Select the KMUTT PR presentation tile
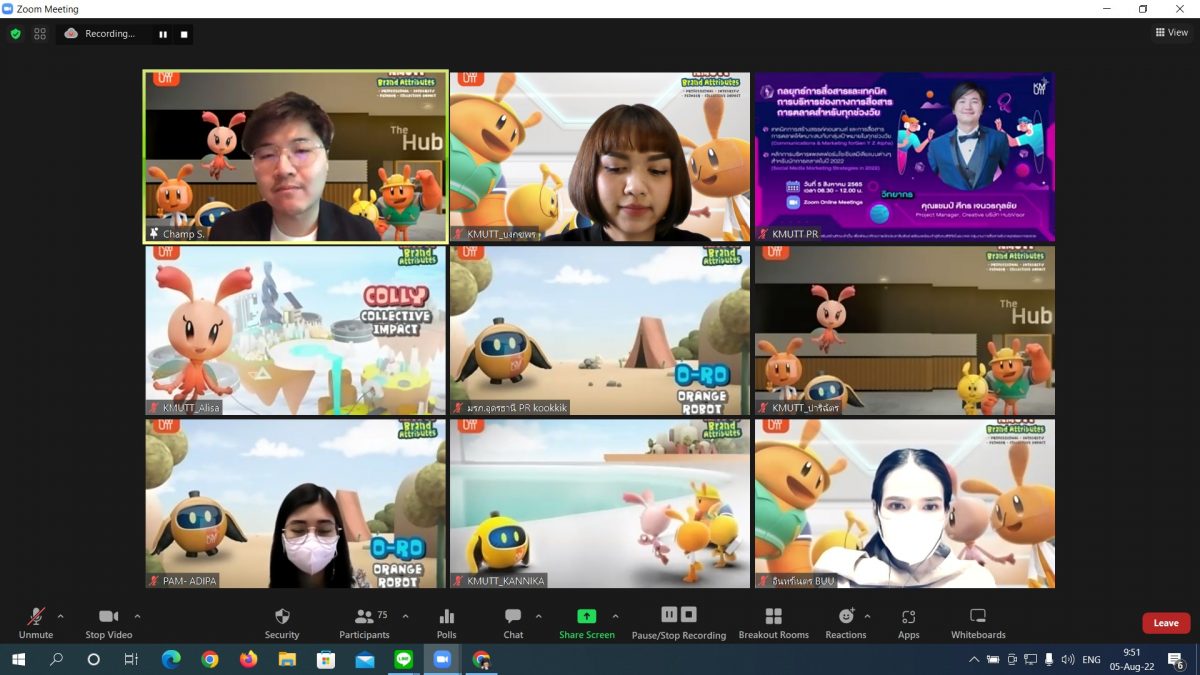Viewport: 1200px width, 675px height. [904, 156]
